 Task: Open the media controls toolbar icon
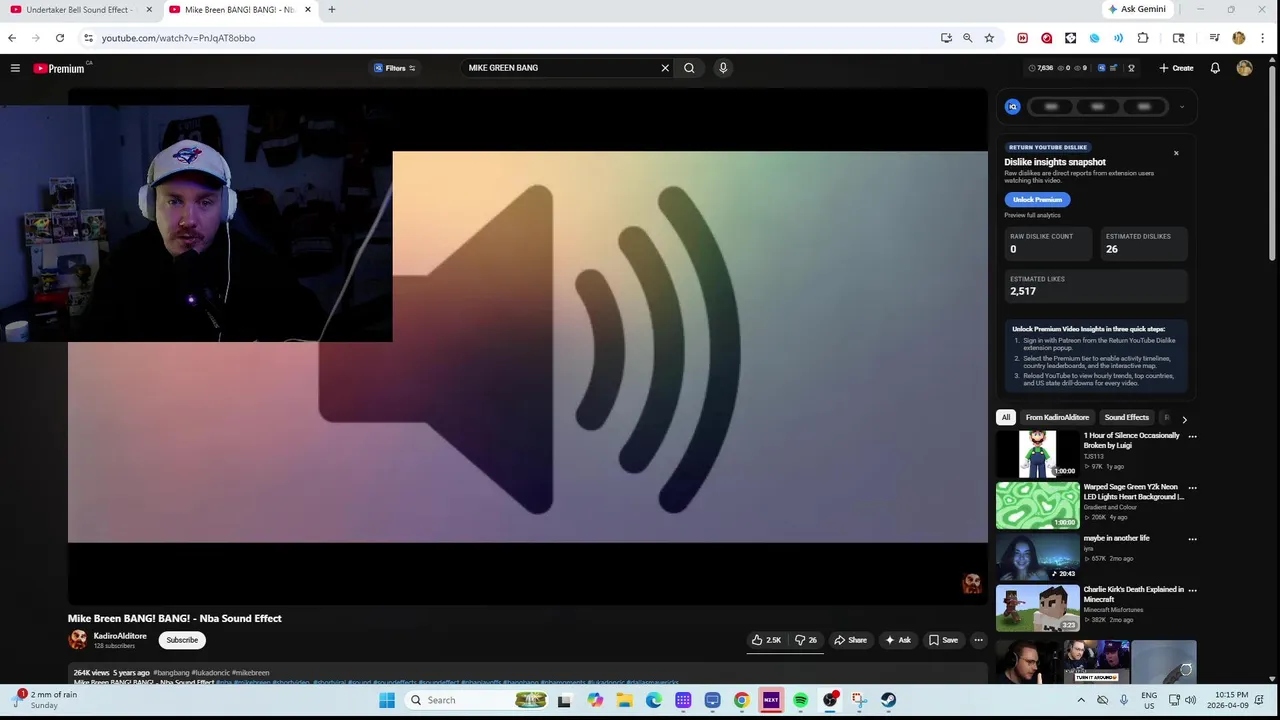[x=1214, y=38]
